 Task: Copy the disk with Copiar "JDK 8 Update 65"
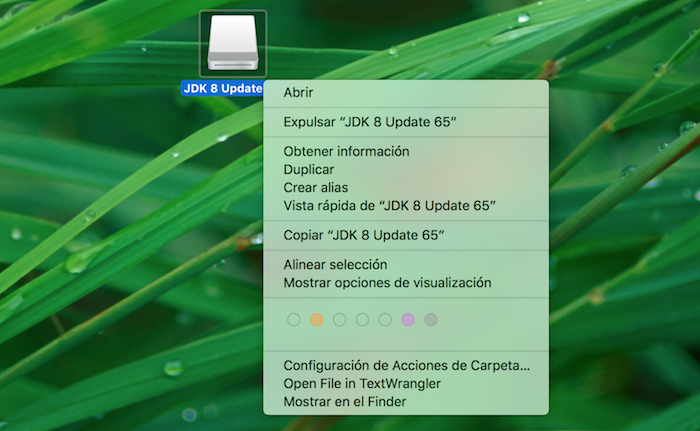click(363, 235)
